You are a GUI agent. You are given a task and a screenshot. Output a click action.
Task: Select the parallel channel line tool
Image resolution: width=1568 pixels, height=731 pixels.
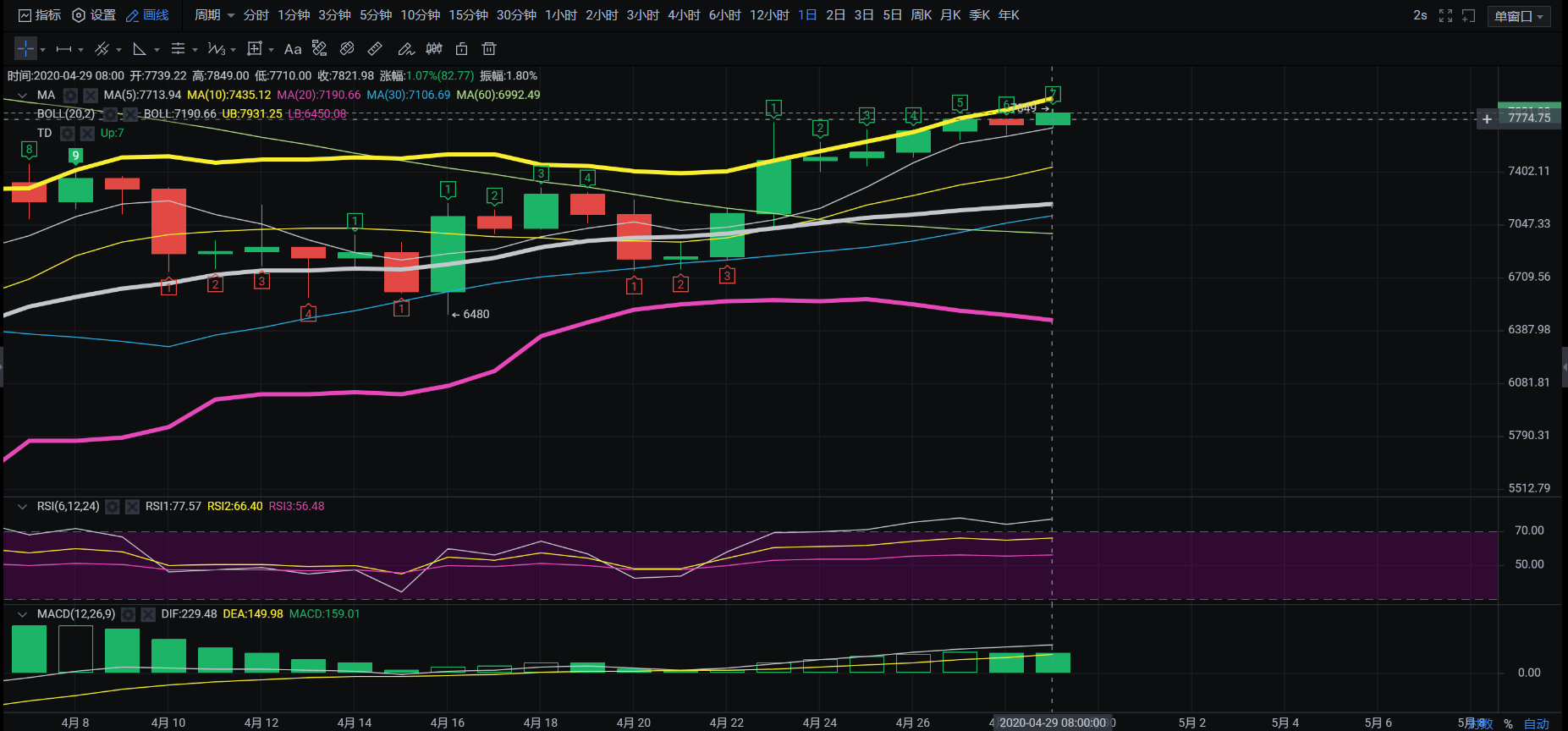click(x=102, y=49)
